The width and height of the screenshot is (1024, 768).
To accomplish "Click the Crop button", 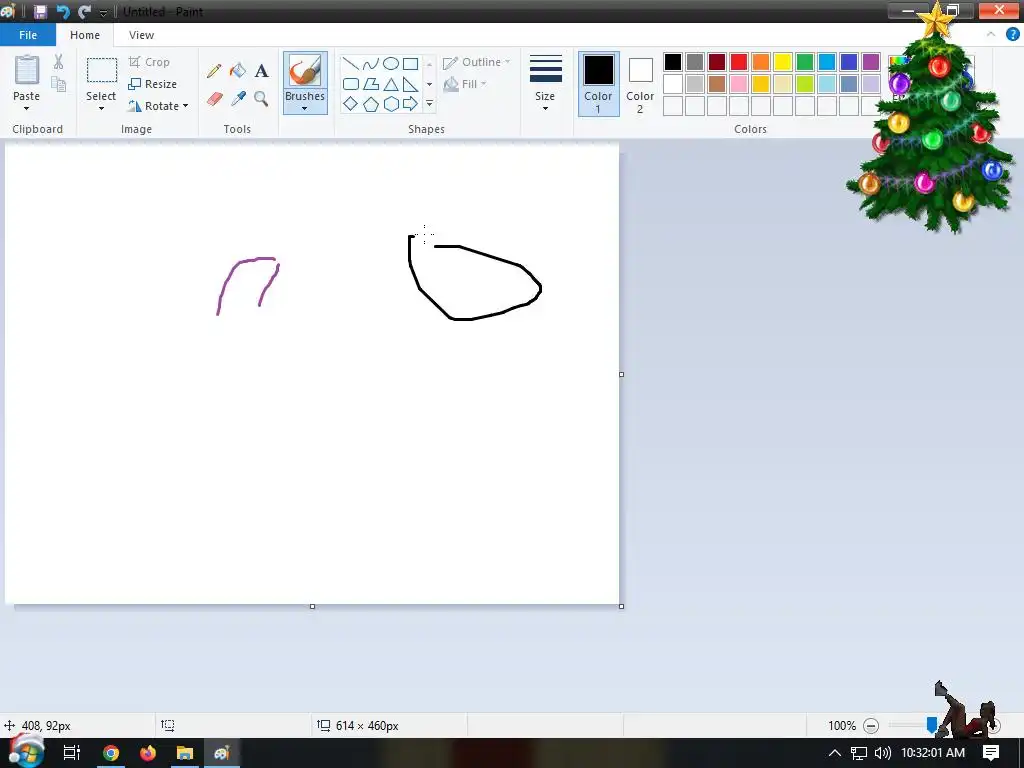I will coord(150,62).
